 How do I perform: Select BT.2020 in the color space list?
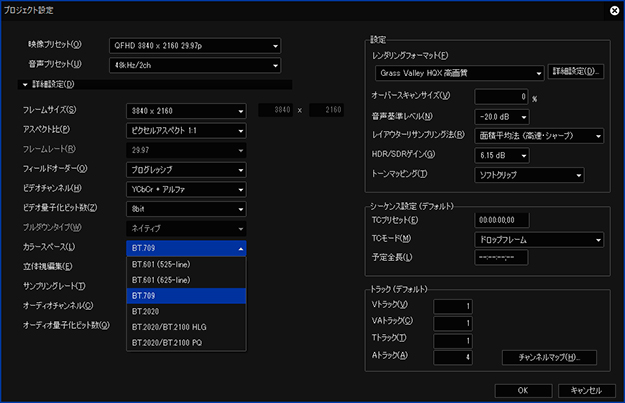pos(186,311)
